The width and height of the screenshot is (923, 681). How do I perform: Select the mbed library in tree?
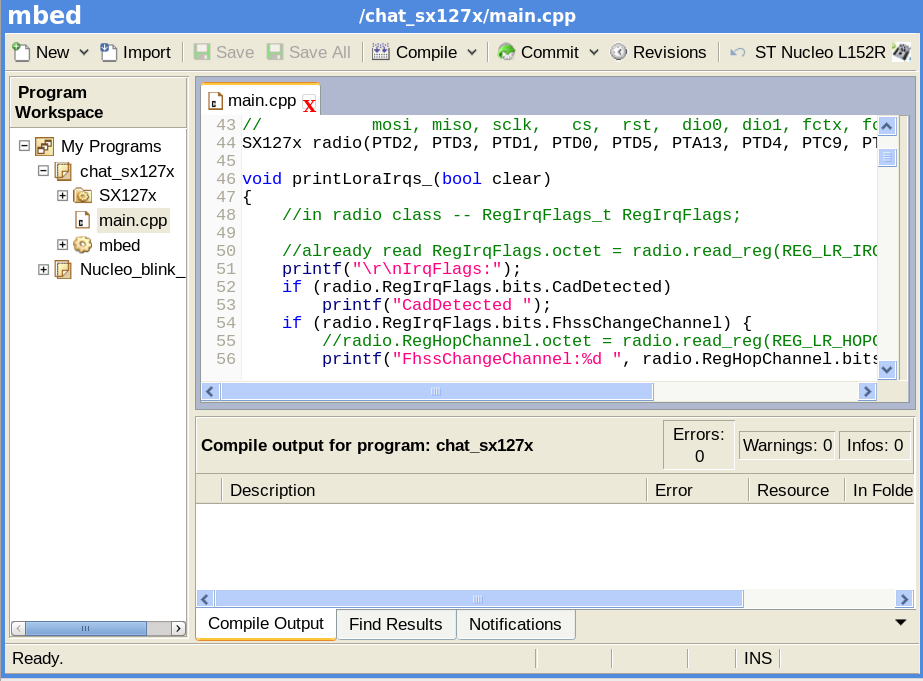tap(119, 245)
